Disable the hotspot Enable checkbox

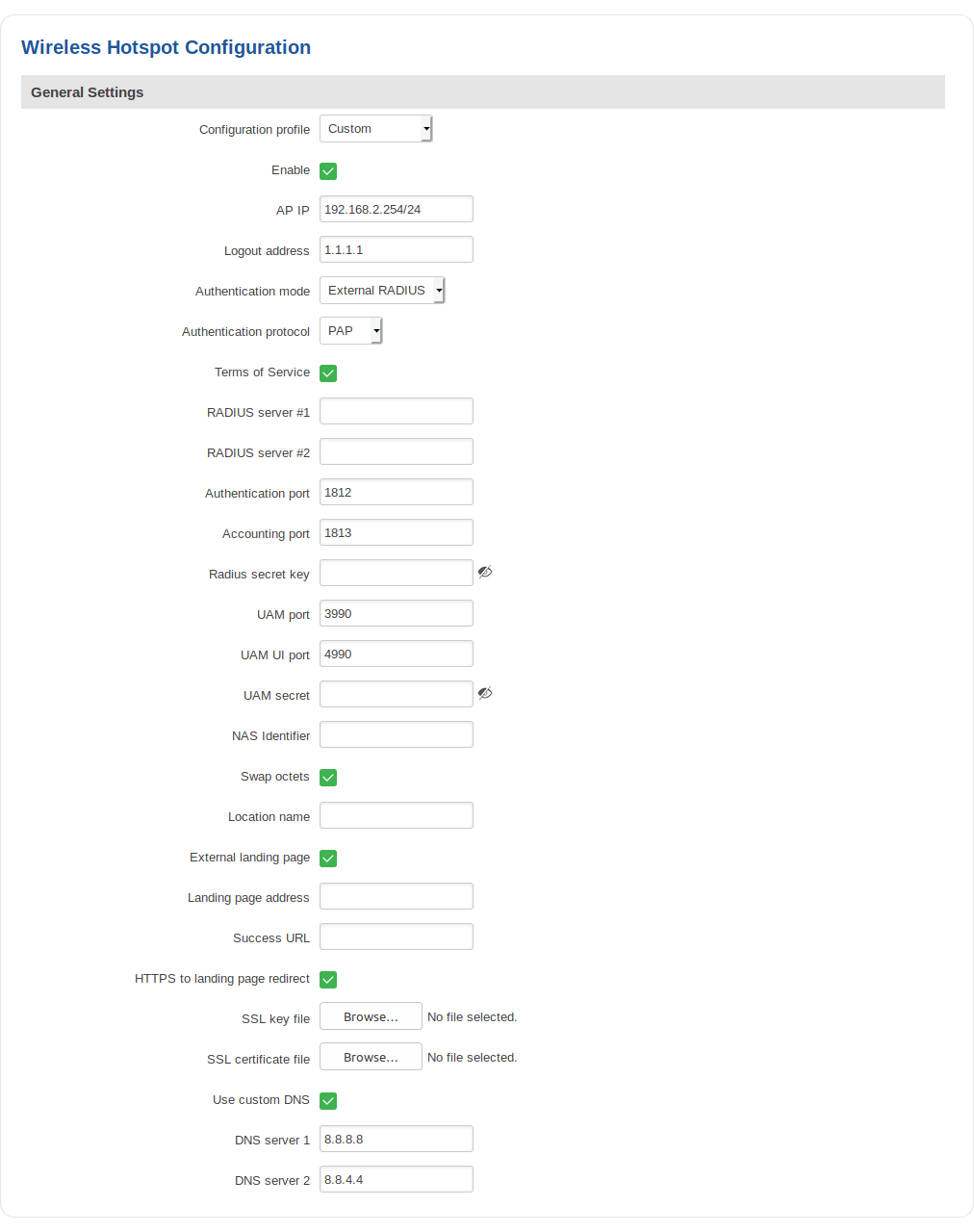pos(328,170)
